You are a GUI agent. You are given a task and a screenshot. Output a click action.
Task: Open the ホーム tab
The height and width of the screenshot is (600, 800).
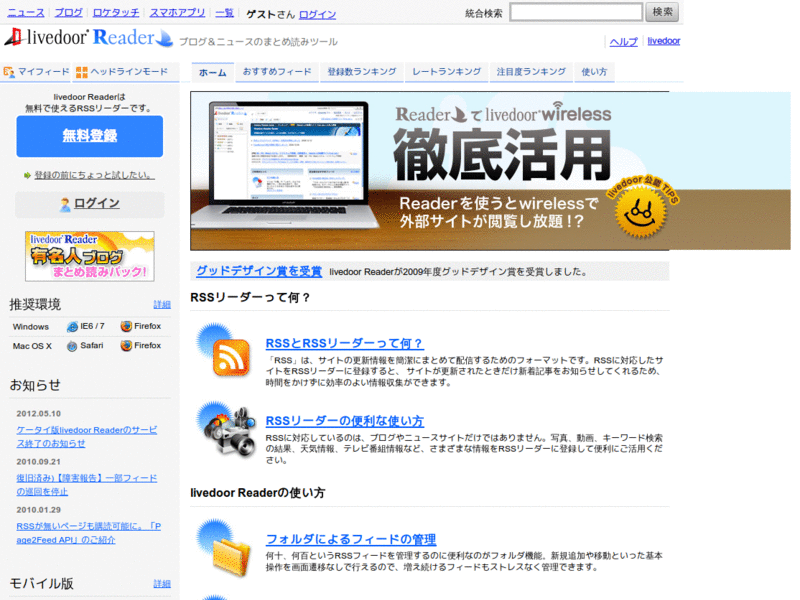click(x=213, y=72)
